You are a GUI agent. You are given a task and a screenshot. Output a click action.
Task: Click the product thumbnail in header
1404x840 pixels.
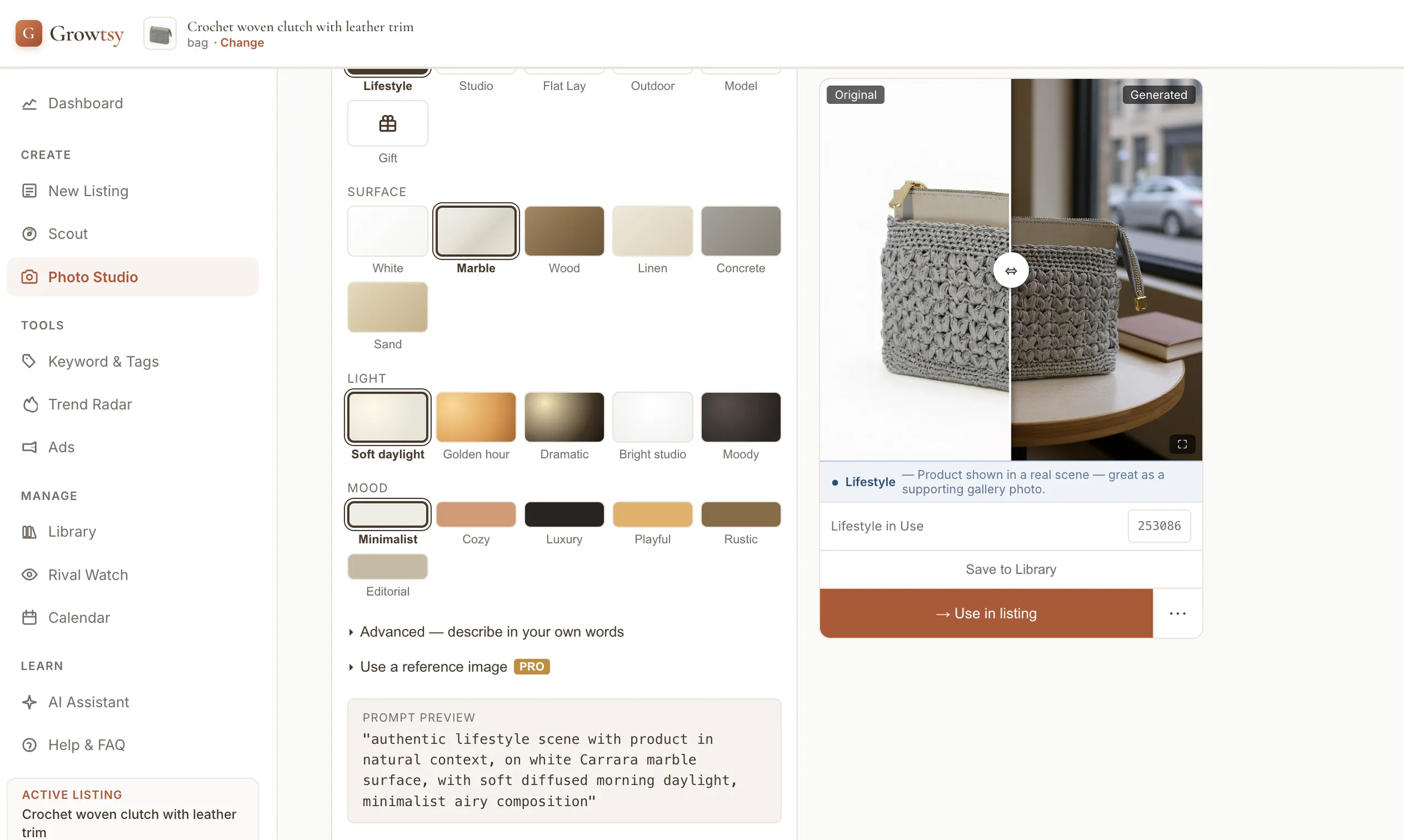coord(160,33)
